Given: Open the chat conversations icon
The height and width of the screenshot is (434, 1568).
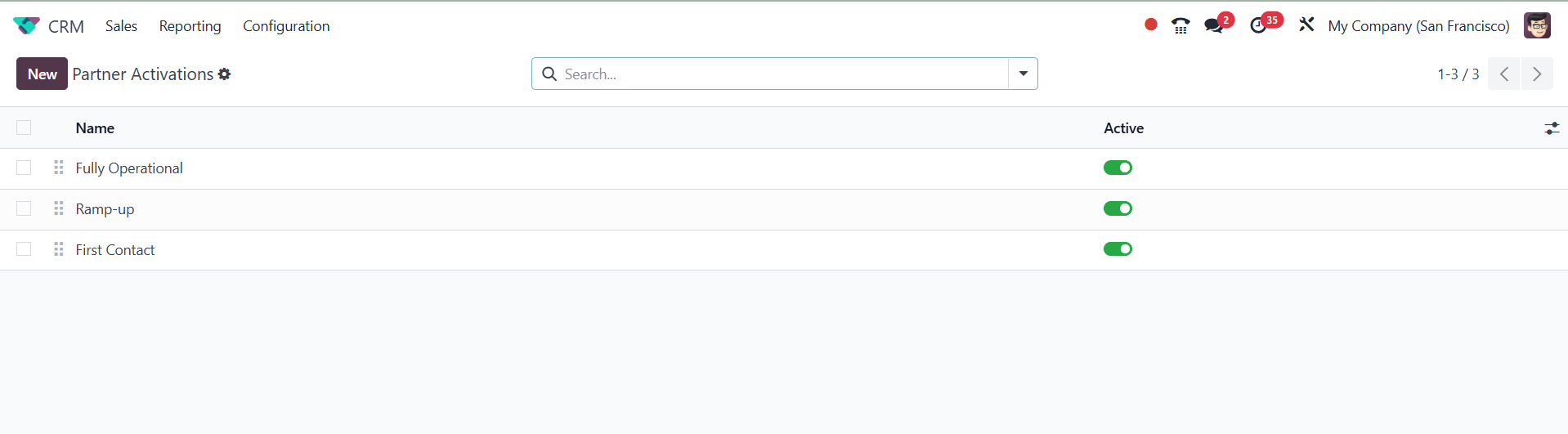Looking at the screenshot, I should click(x=1214, y=26).
